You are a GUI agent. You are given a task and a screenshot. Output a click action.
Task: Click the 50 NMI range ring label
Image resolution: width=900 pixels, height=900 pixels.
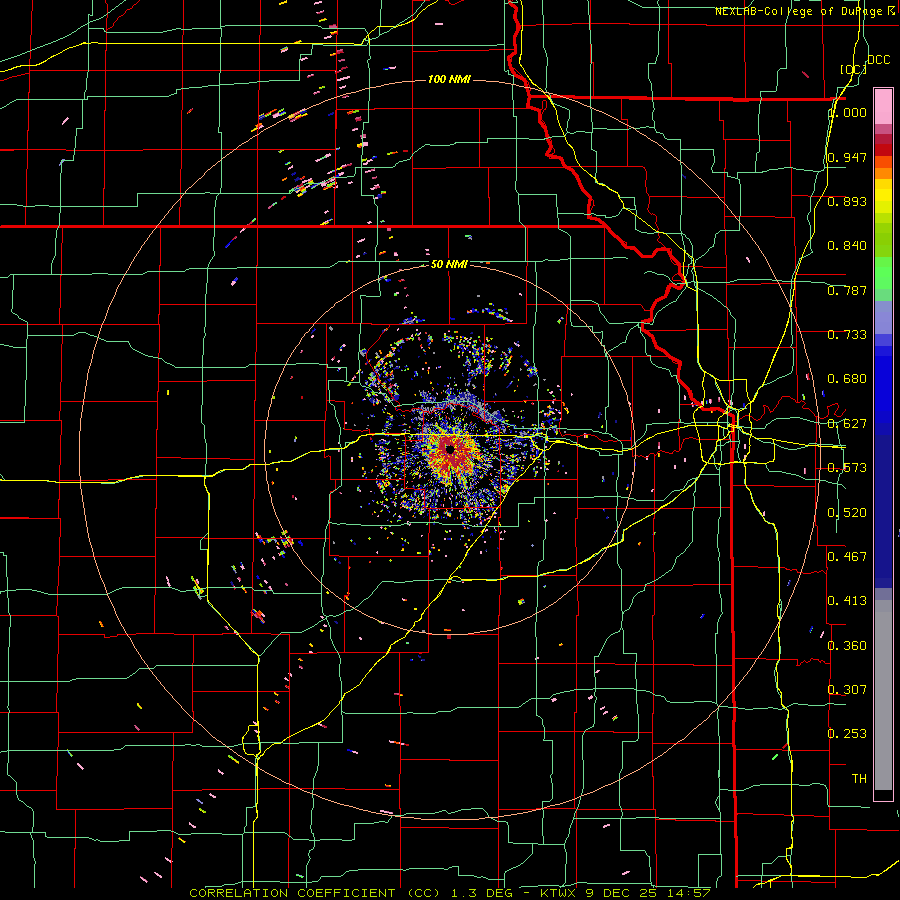pos(449,264)
